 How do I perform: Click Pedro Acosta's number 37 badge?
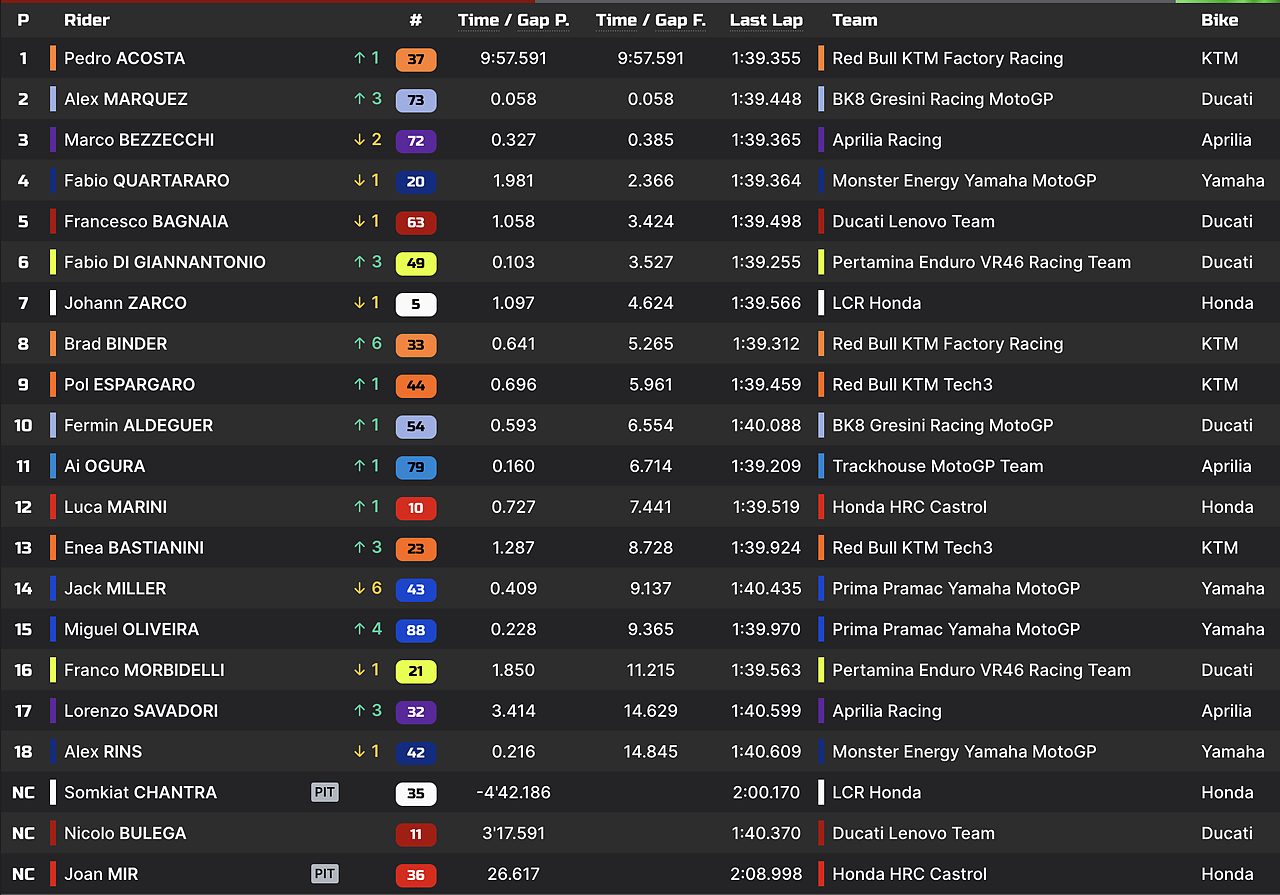point(416,59)
